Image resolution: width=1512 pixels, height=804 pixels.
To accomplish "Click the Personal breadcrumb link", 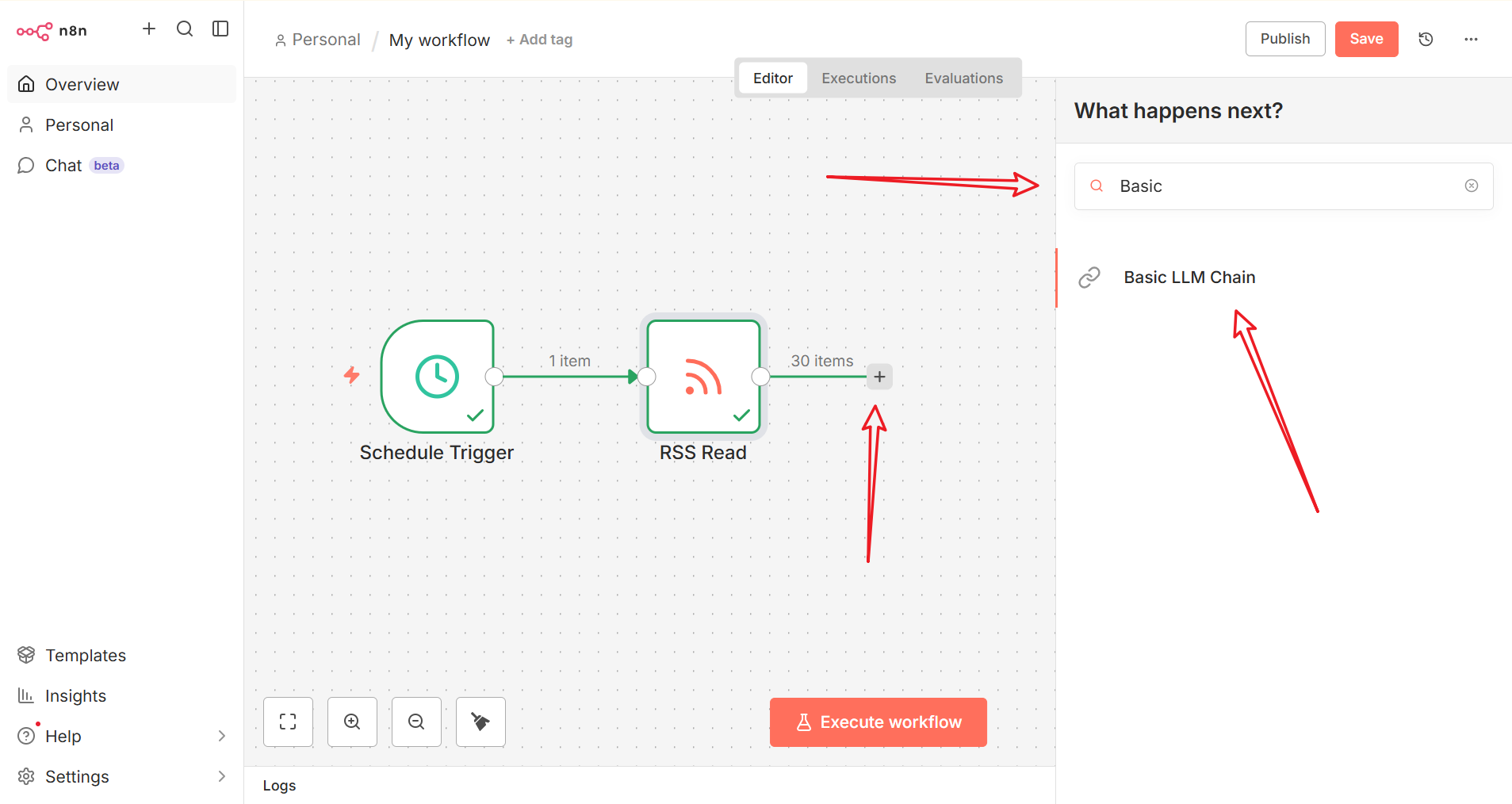I will click(x=317, y=40).
